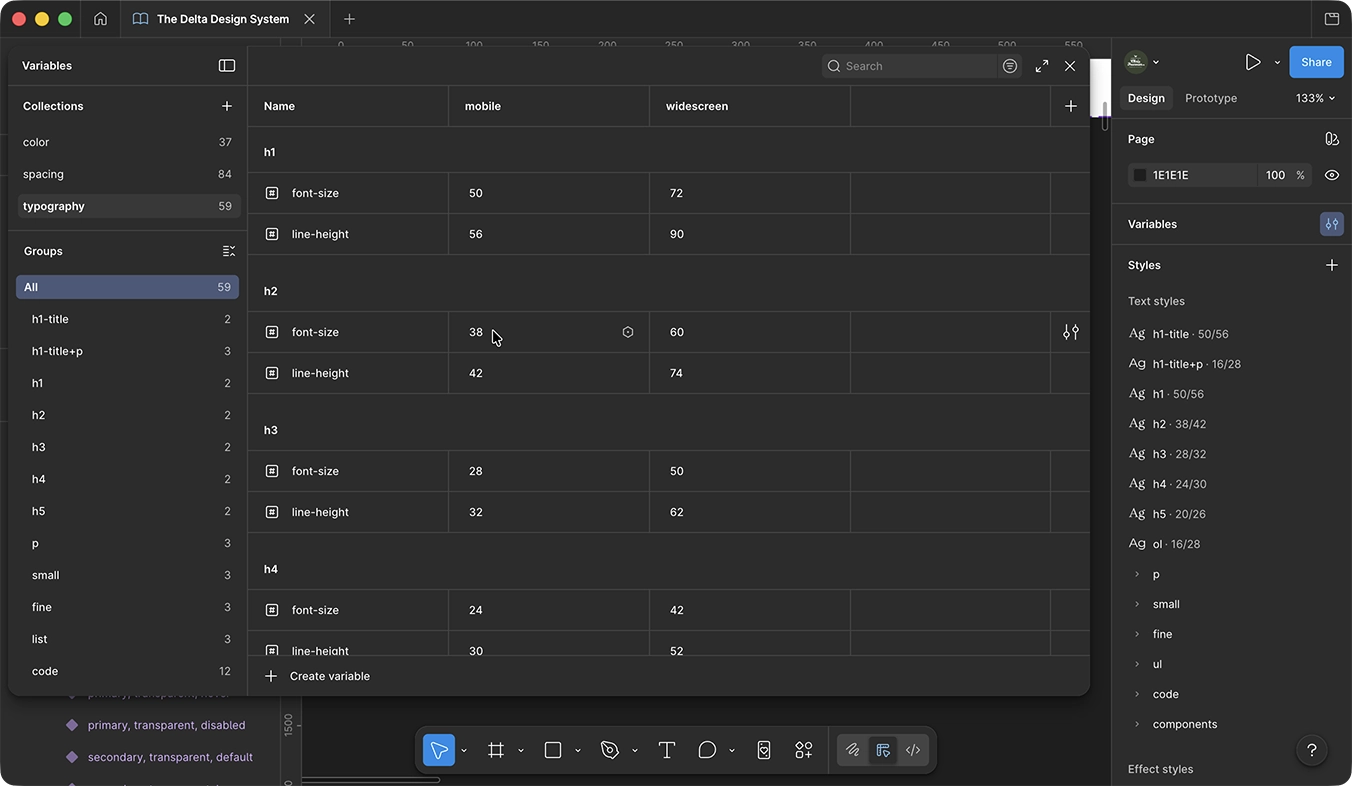Toggle Dev Mode with the ruler icon
1352x786 pixels.
pyautogui.click(x=882, y=750)
